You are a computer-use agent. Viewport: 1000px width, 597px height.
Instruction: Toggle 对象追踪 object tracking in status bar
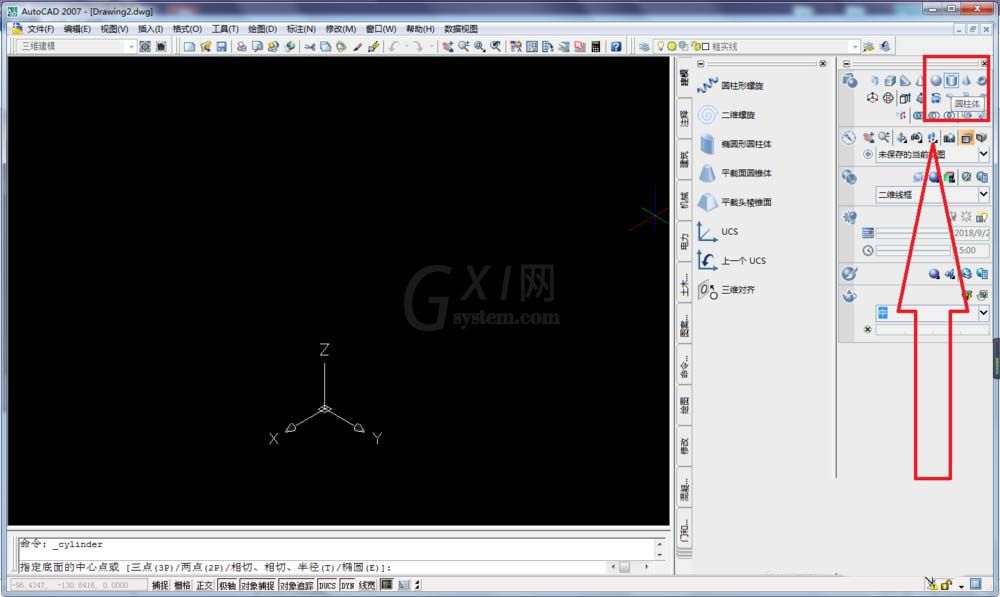(297, 585)
